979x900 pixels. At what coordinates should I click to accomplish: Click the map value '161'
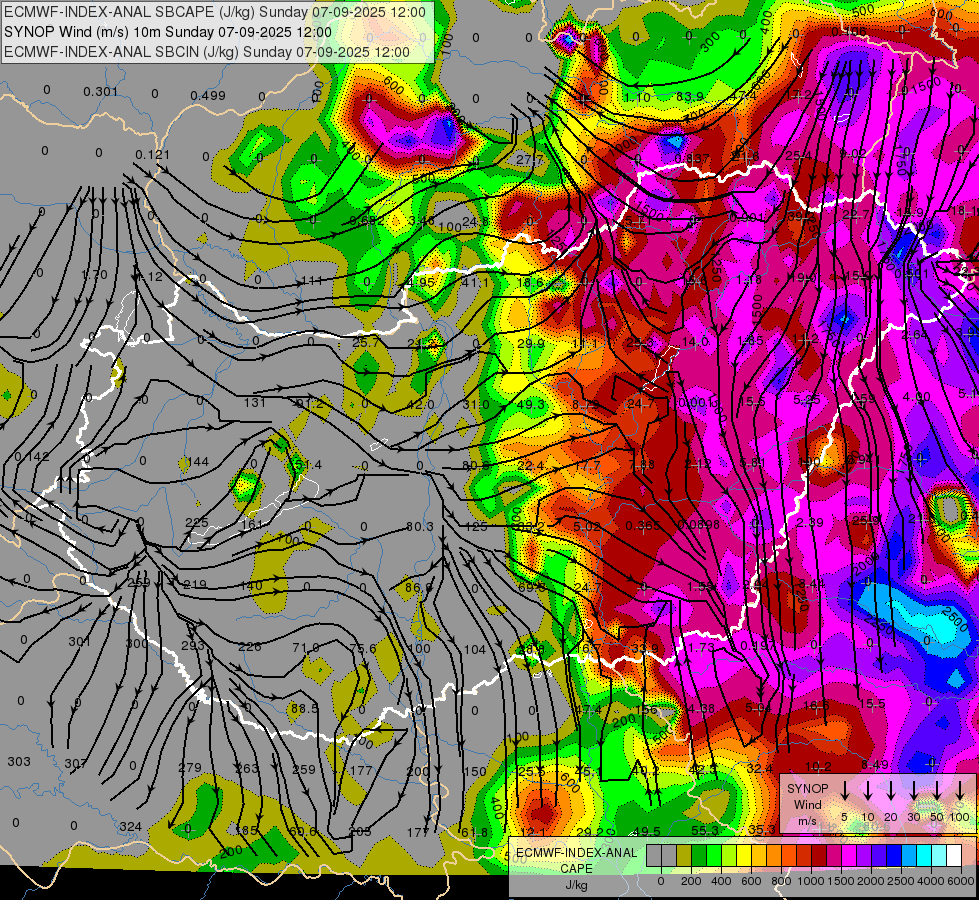point(252,524)
